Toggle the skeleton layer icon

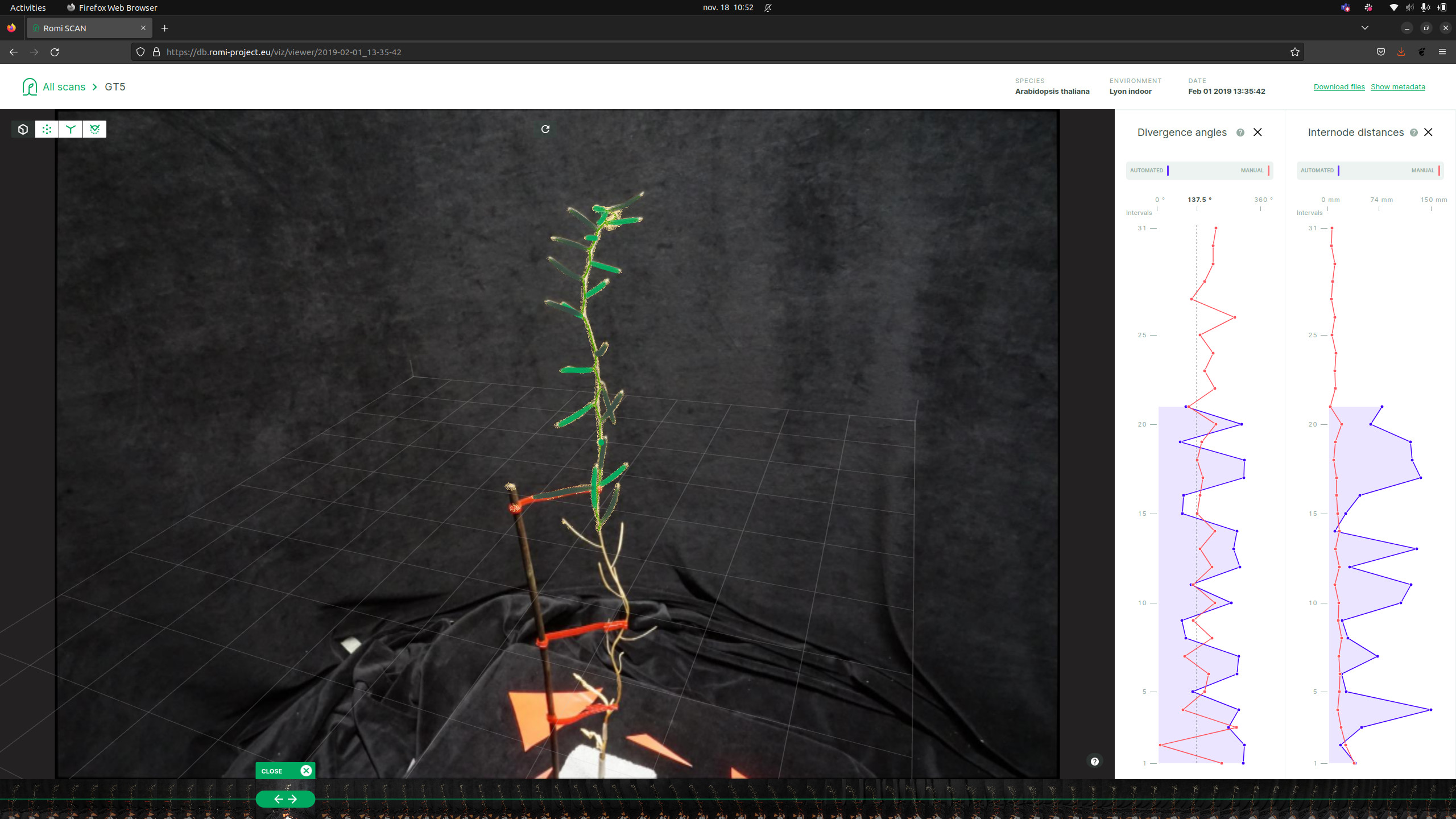71,129
